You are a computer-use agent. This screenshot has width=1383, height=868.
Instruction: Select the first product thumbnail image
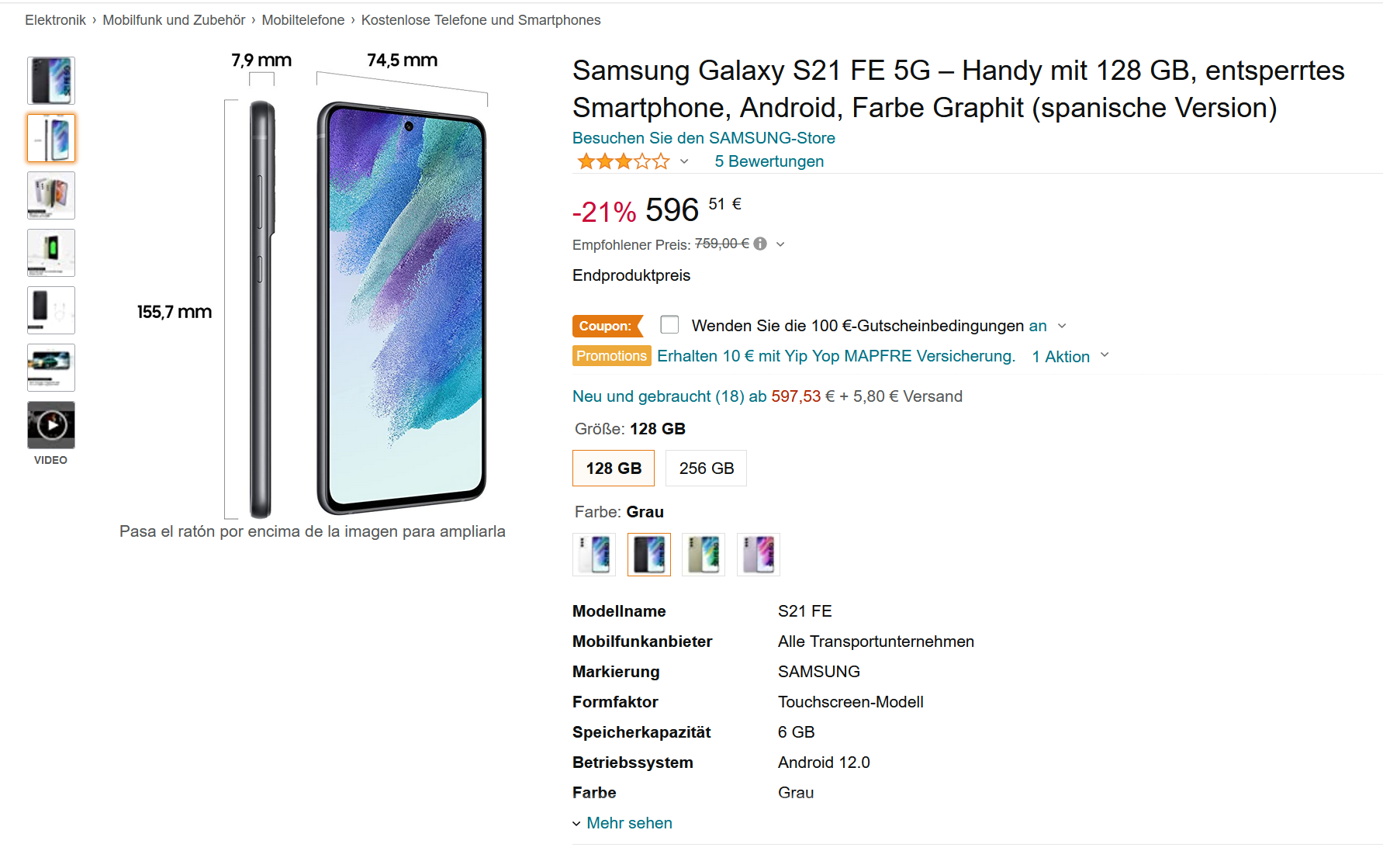[x=51, y=81]
